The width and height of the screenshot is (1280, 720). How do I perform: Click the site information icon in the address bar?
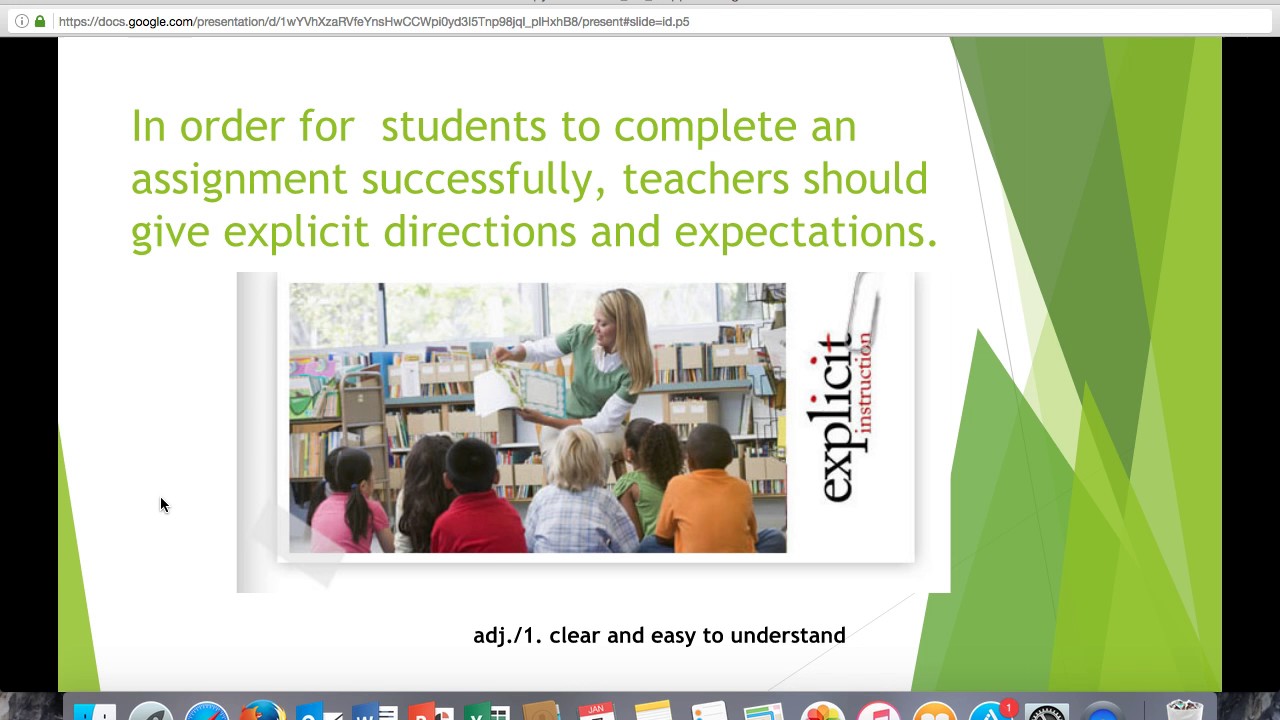(21, 21)
